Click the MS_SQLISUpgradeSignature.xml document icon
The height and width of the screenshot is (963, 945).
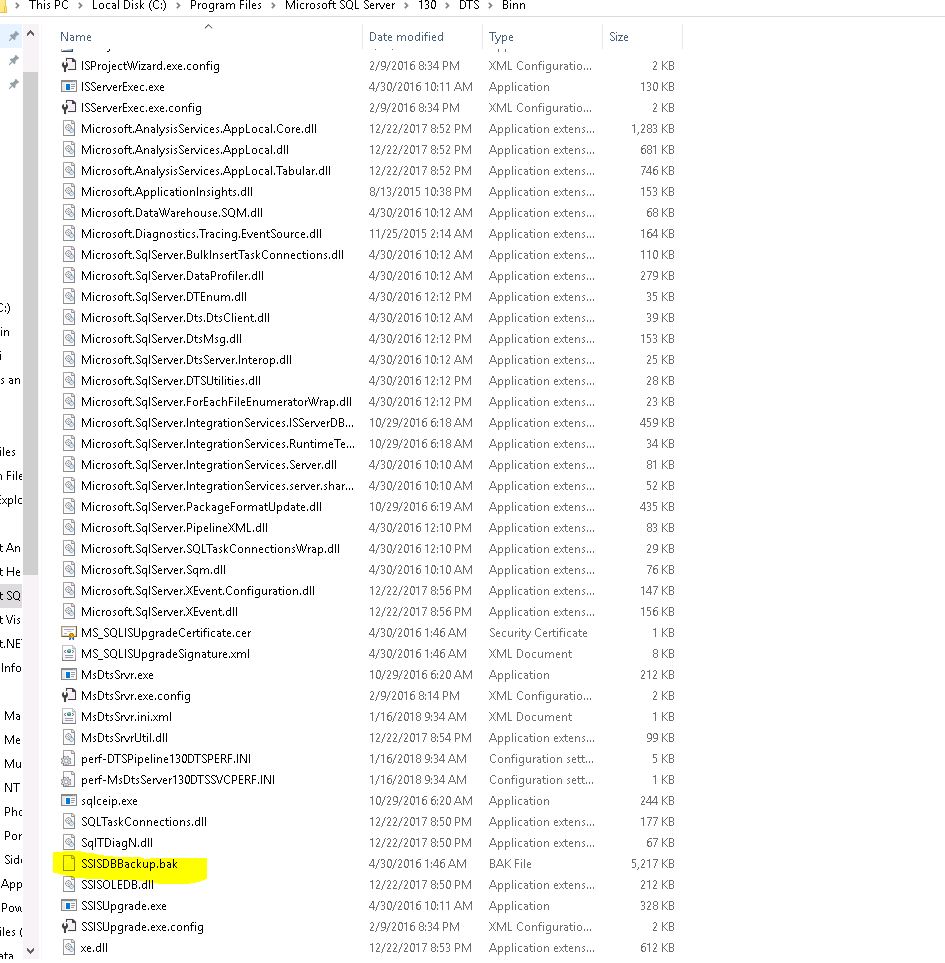coord(69,653)
